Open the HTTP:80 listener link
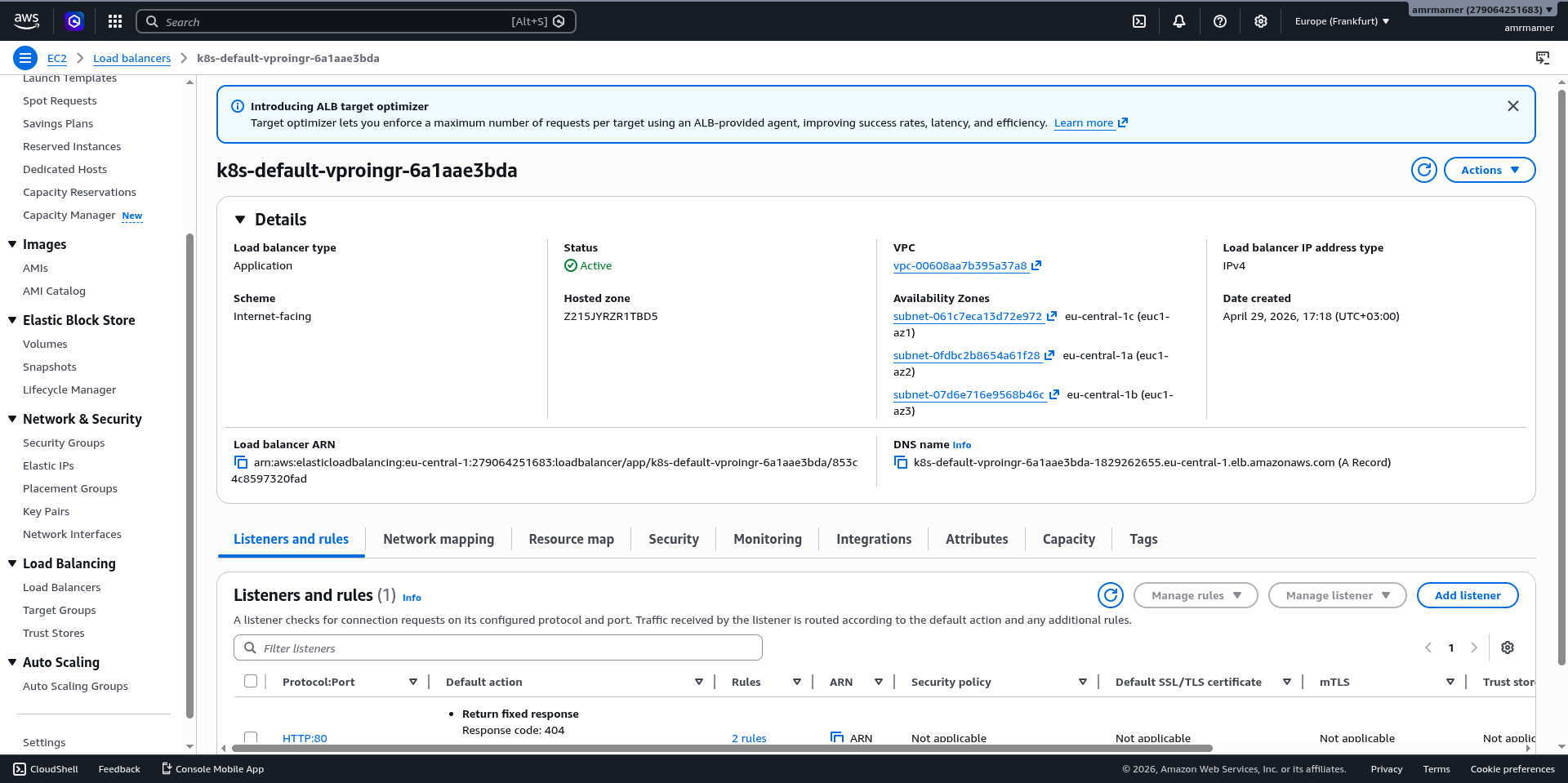The width and height of the screenshot is (1568, 783). (305, 738)
